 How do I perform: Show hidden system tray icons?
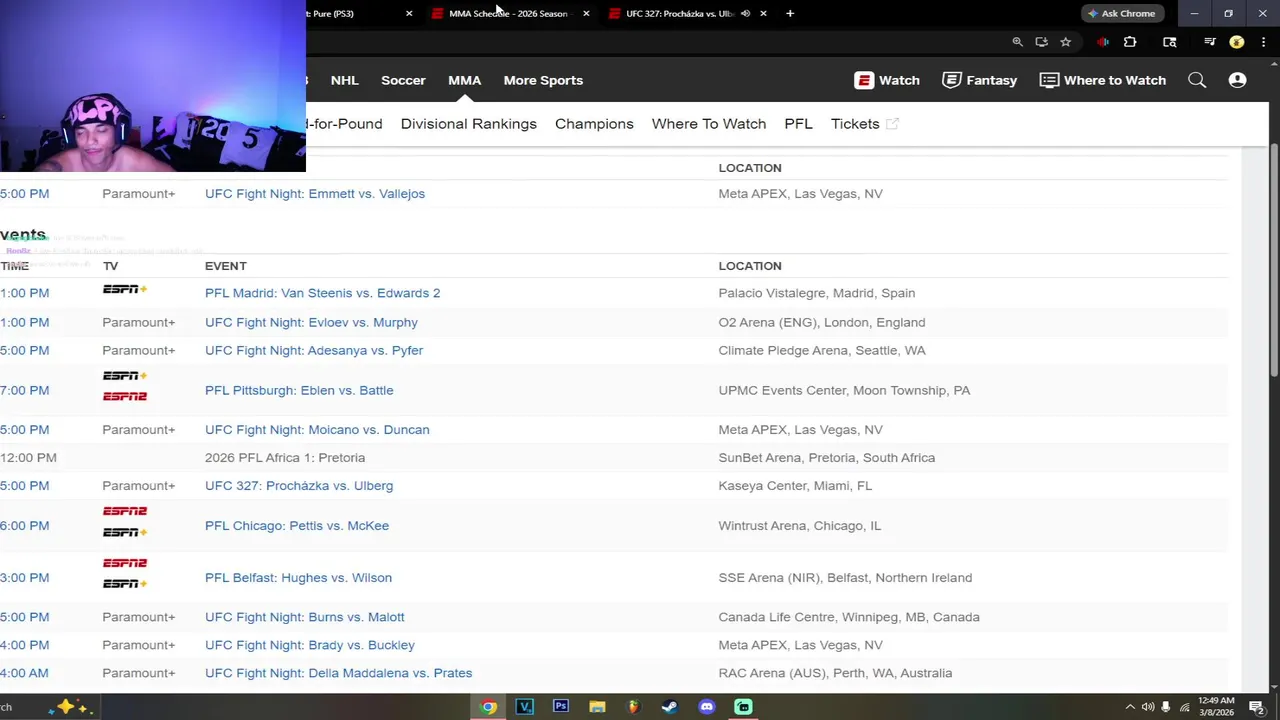(x=1130, y=707)
